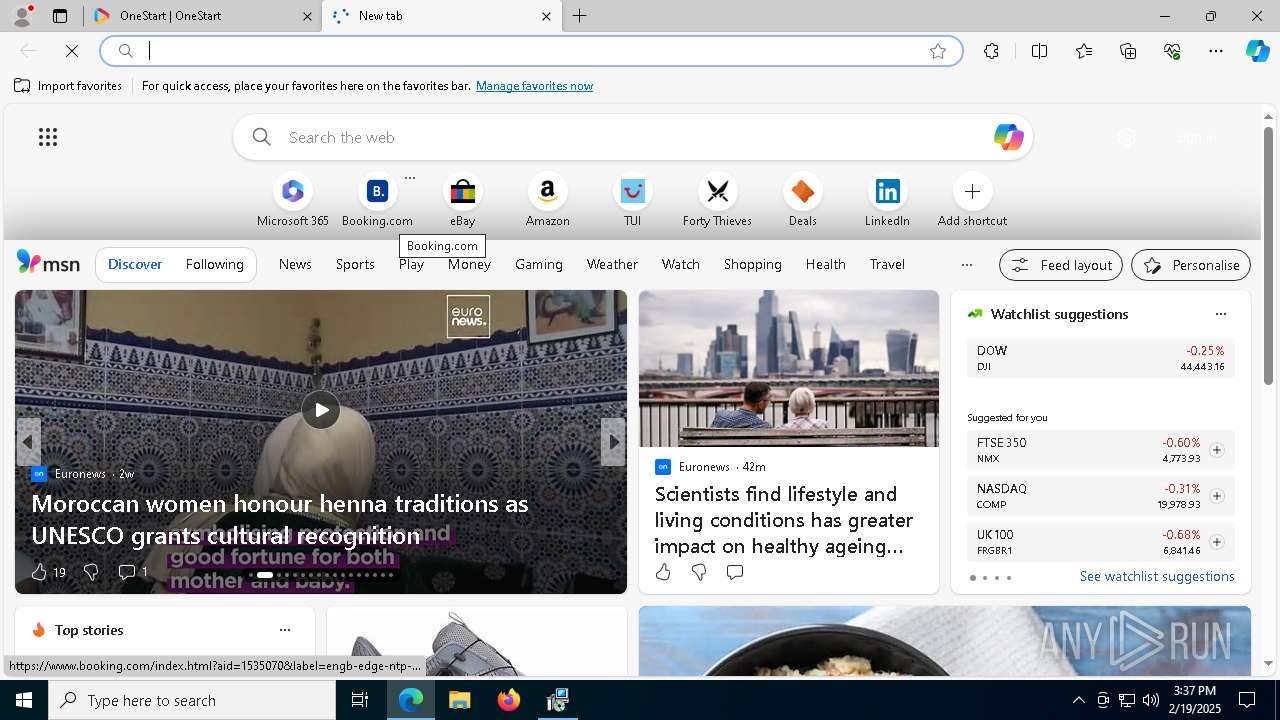Show hidden system tray icons
The image size is (1280, 720).
click(1078, 700)
